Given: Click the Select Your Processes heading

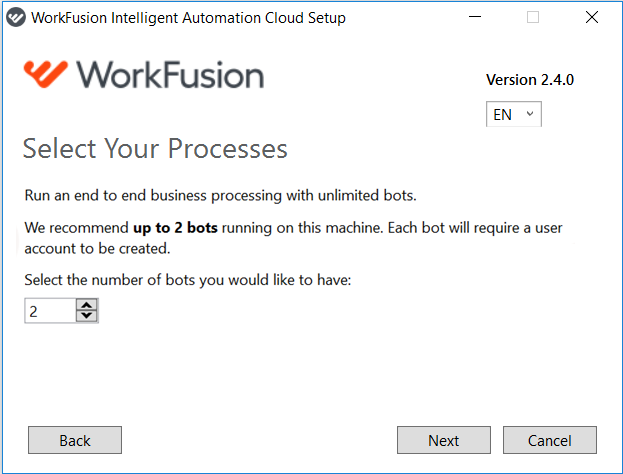Looking at the screenshot, I should 155,149.
